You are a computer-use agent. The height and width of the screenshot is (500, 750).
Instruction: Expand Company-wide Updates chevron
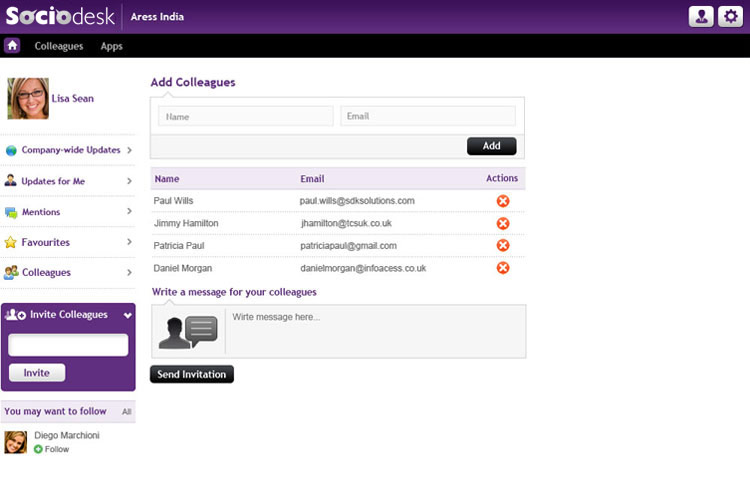(129, 150)
